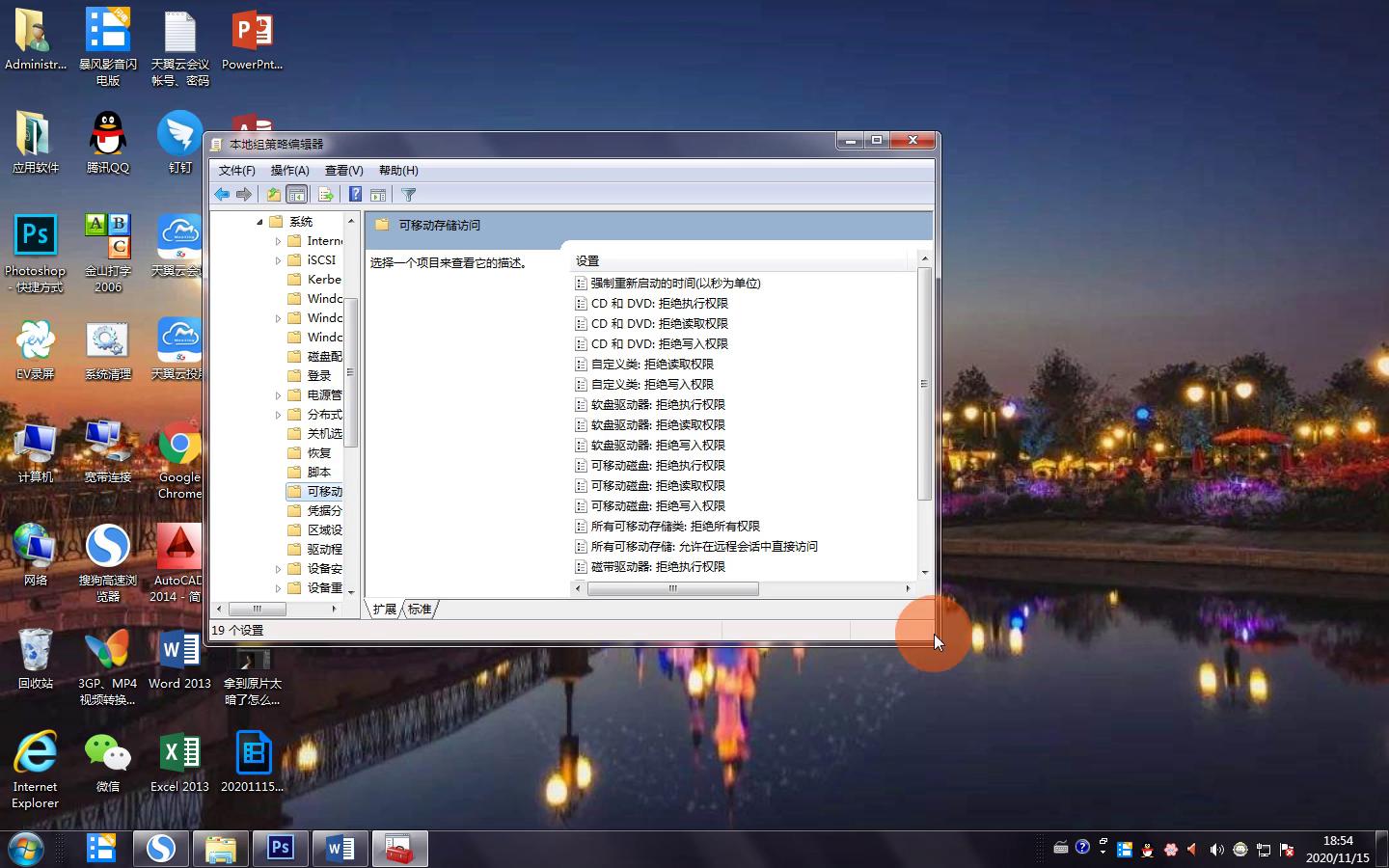Open Help via the question mark icon
The image size is (1389, 868).
pyautogui.click(x=355, y=195)
